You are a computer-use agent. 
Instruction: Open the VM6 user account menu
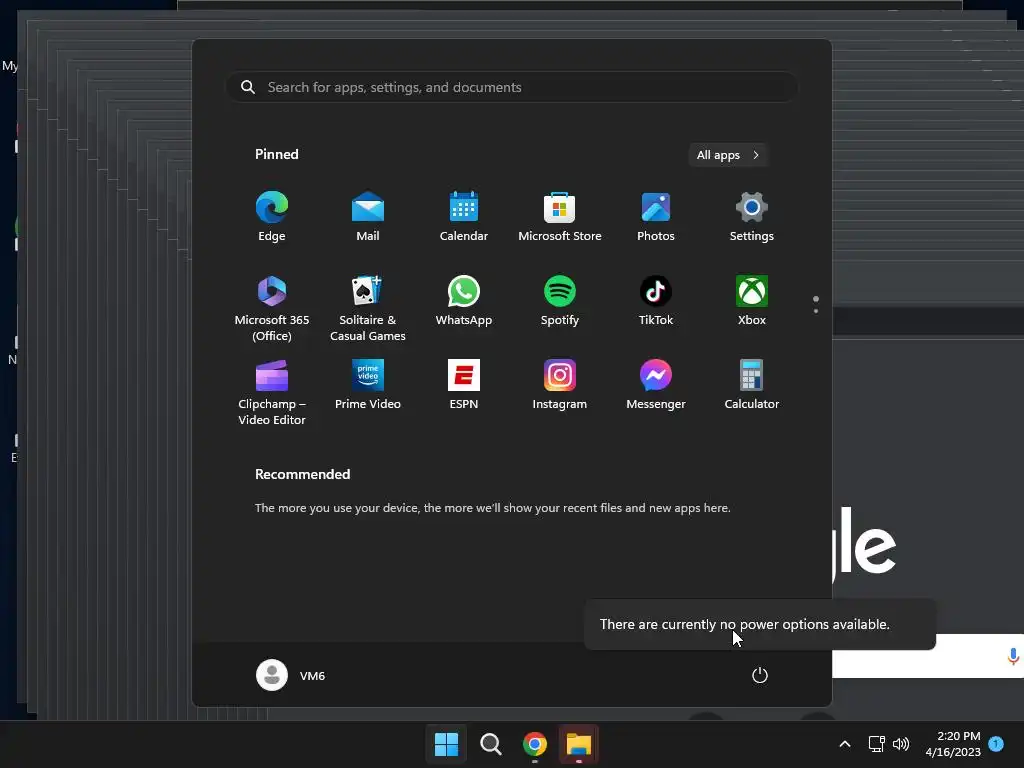(291, 675)
